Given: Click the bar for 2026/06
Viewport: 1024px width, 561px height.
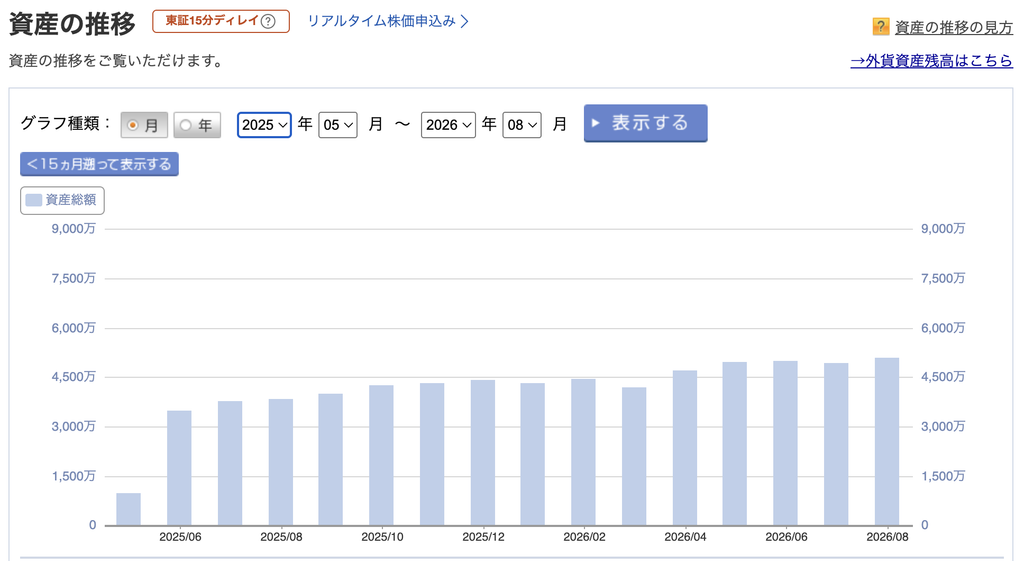Looking at the screenshot, I should [785, 443].
